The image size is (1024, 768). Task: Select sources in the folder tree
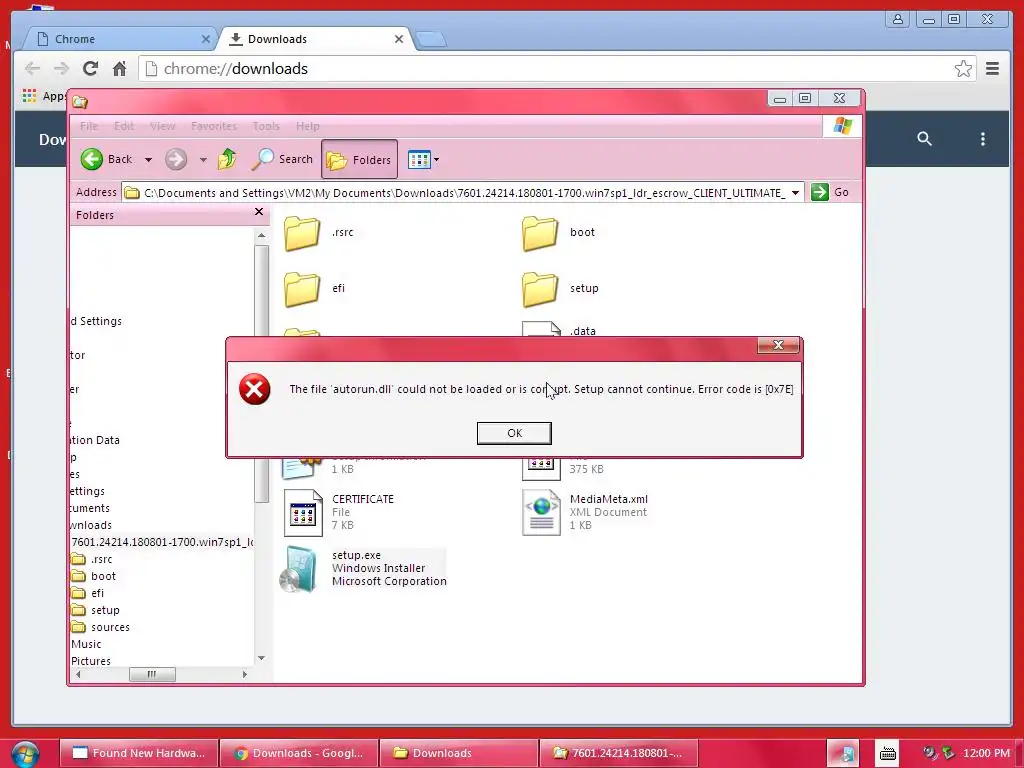pos(110,627)
